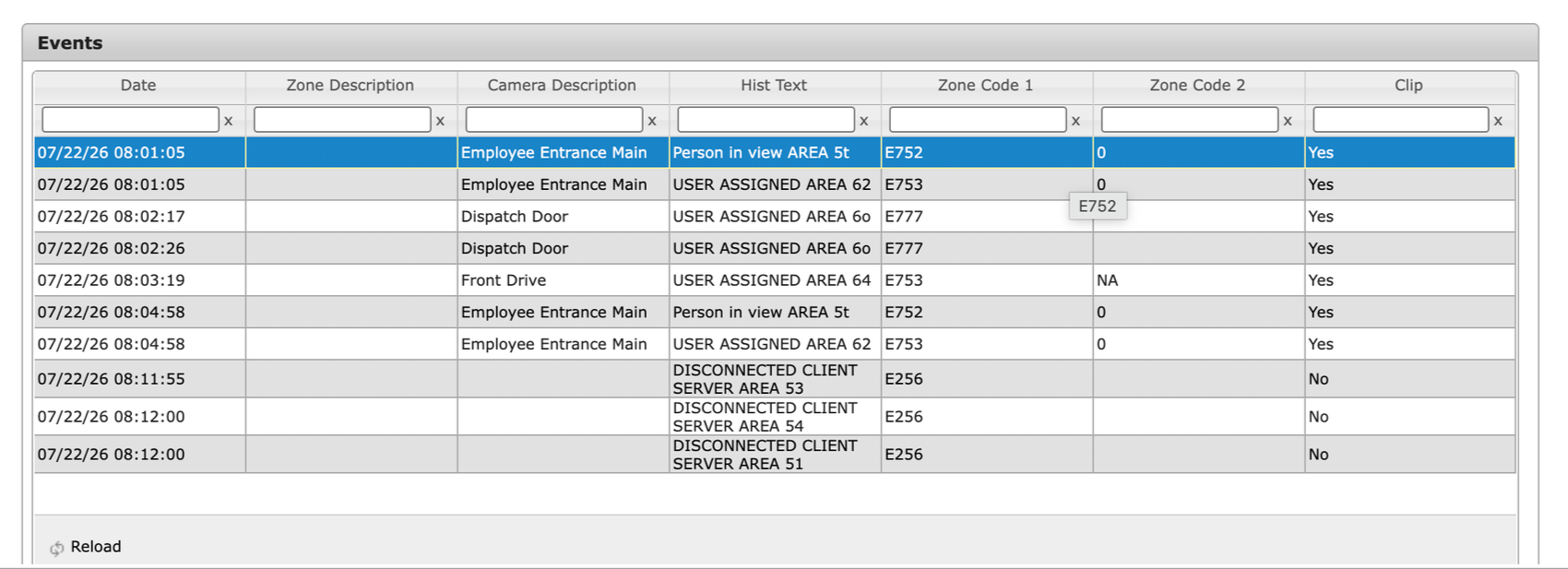
Task: Select the Front Drive event row
Action: tap(775, 280)
